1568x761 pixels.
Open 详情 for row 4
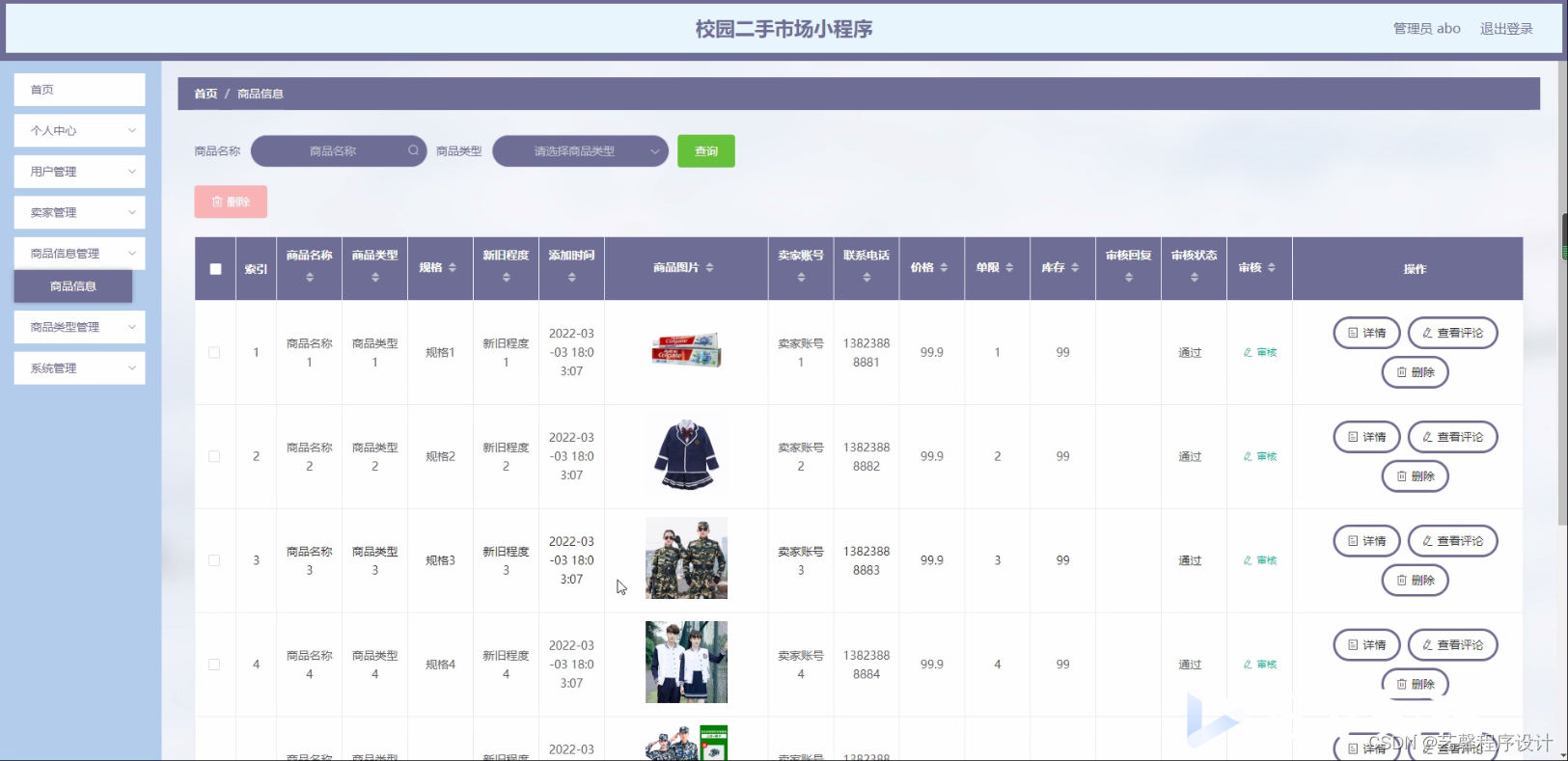click(x=1366, y=645)
